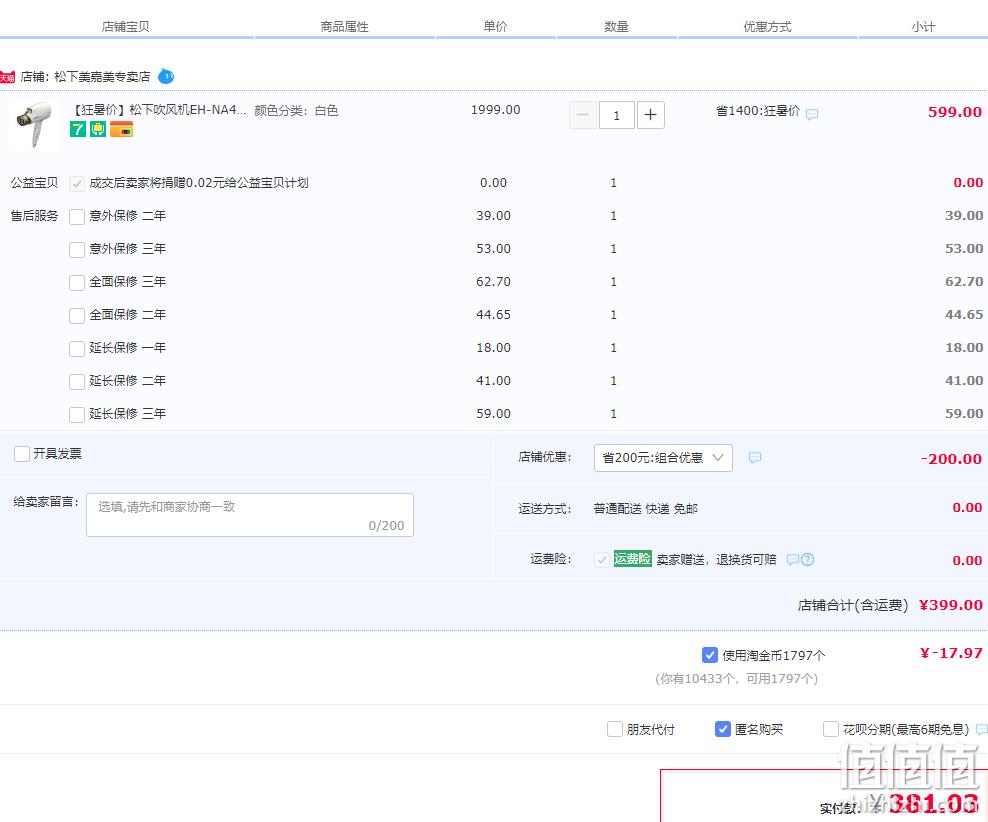Click the green 运费险 label tag

(x=632, y=559)
